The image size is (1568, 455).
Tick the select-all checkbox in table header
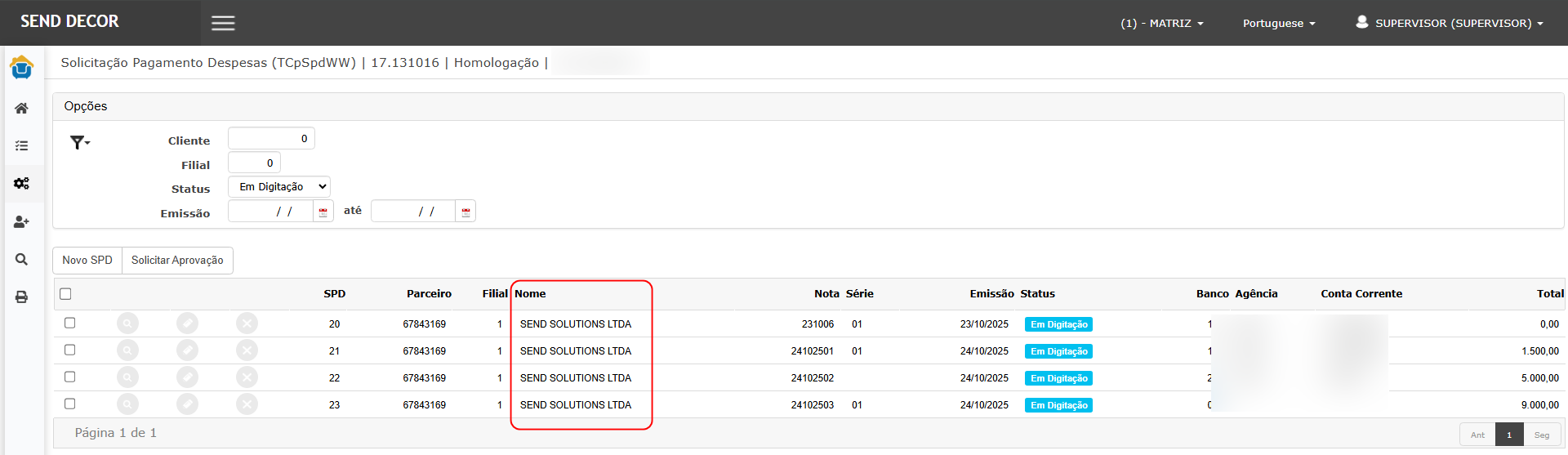(x=65, y=294)
